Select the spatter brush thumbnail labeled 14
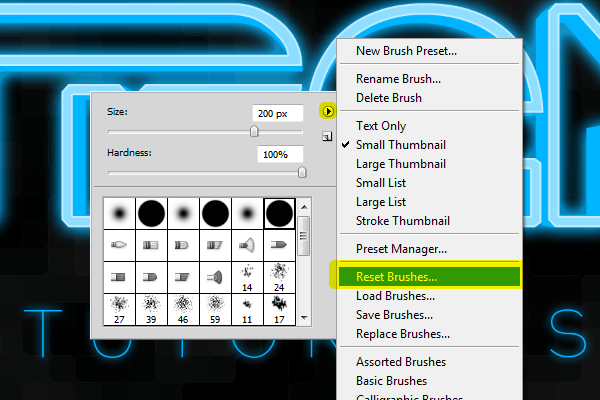This screenshot has height=400, width=600. (247, 278)
